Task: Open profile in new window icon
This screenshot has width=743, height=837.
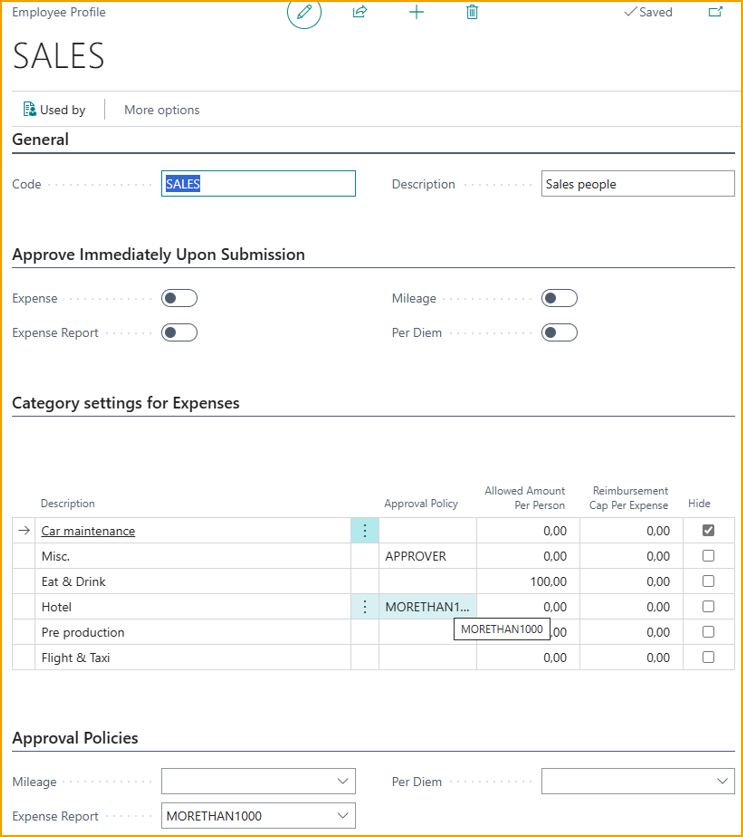Action: (x=715, y=12)
